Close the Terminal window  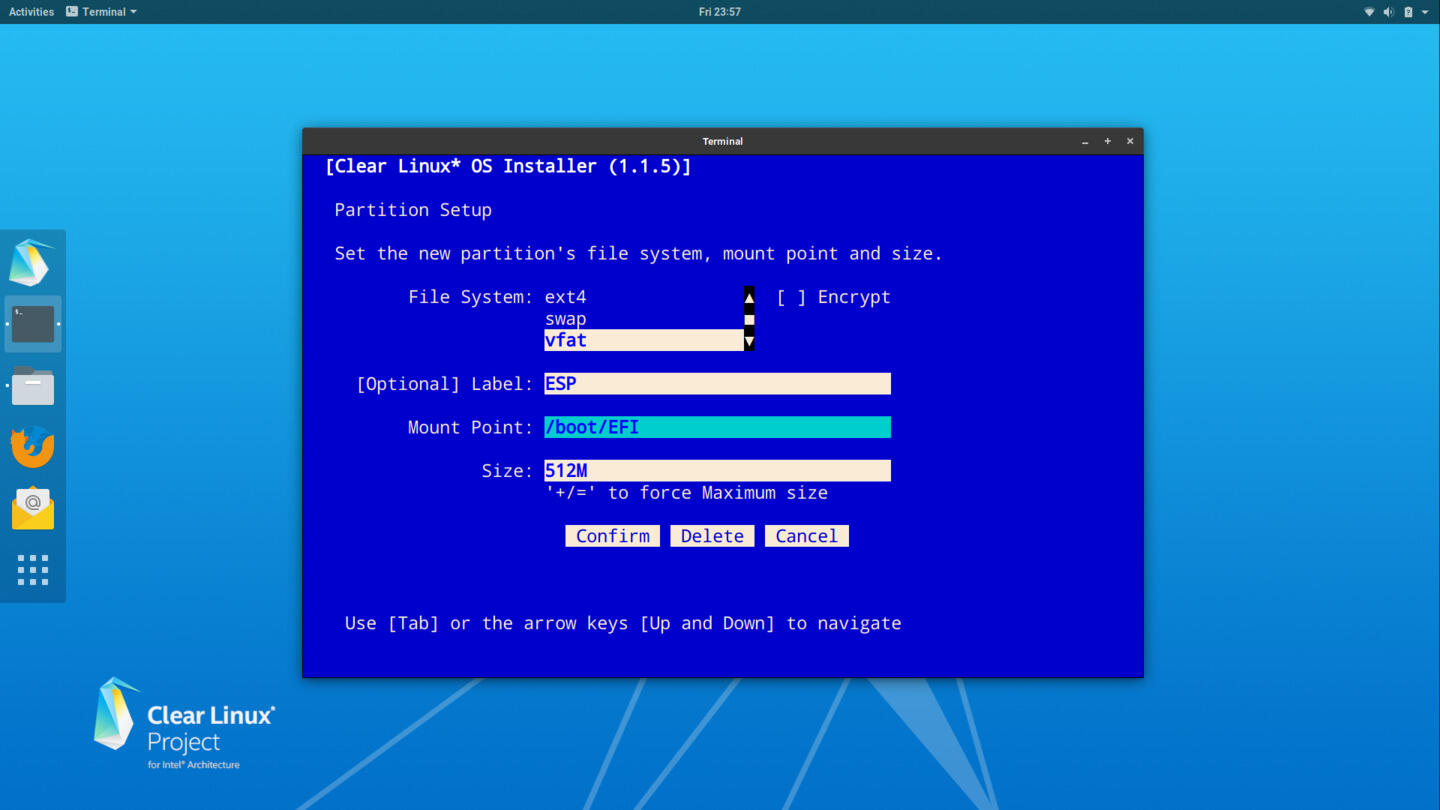coord(1130,141)
